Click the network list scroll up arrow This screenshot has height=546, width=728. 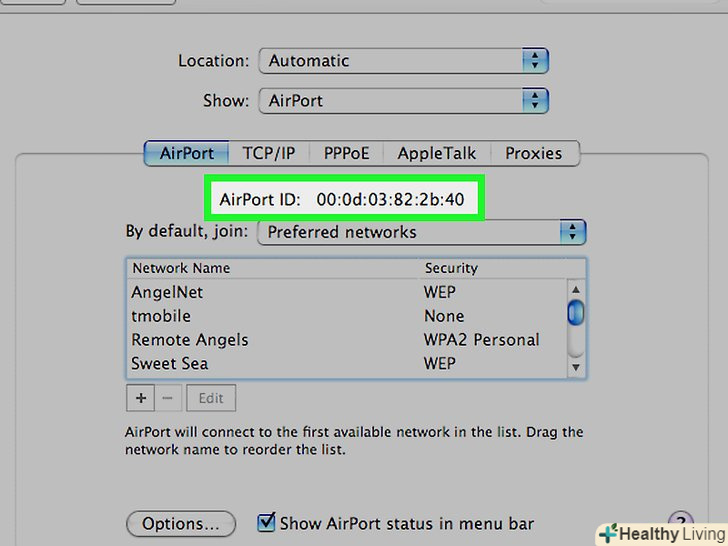pos(576,290)
